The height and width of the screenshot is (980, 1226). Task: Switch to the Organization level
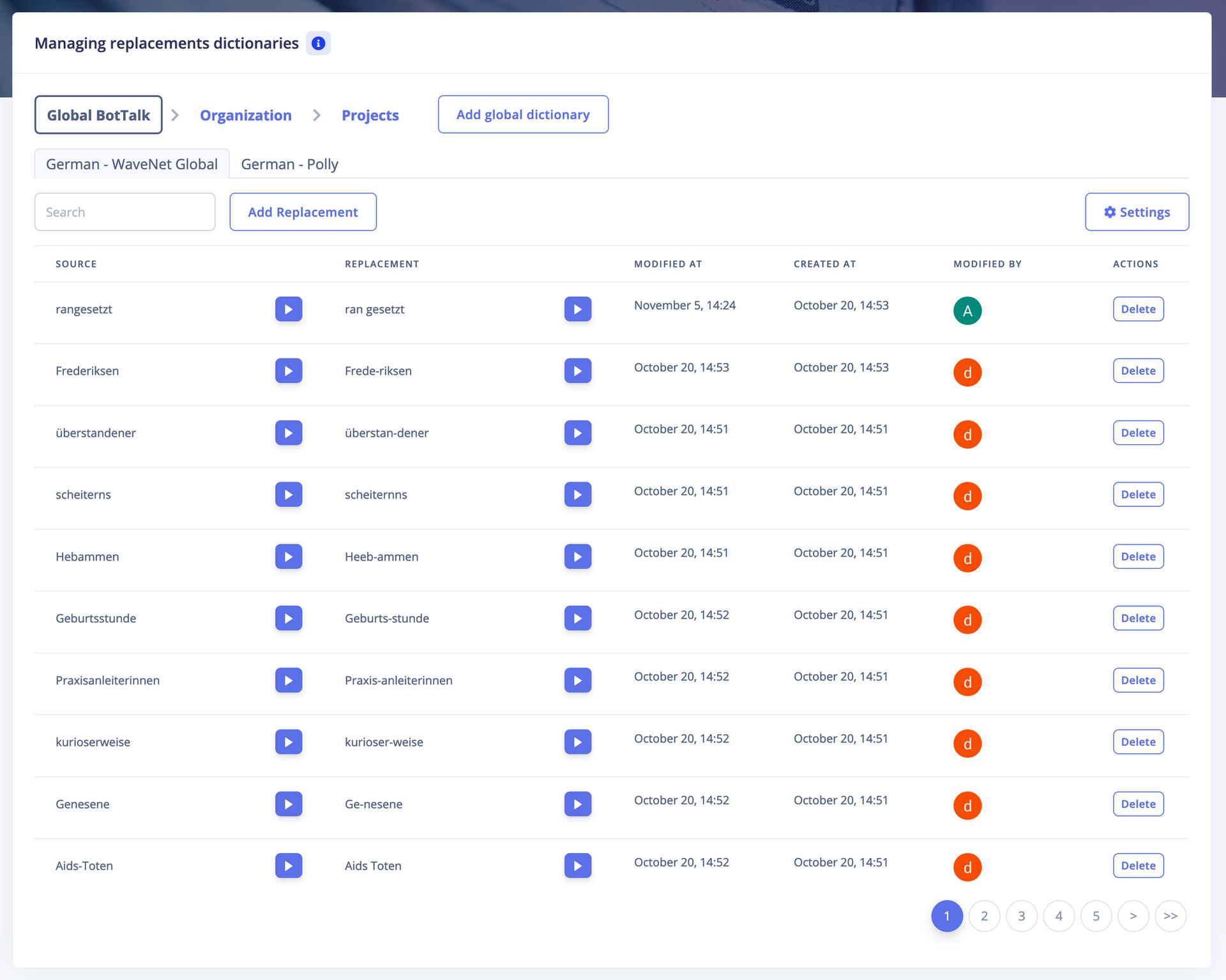coord(246,116)
